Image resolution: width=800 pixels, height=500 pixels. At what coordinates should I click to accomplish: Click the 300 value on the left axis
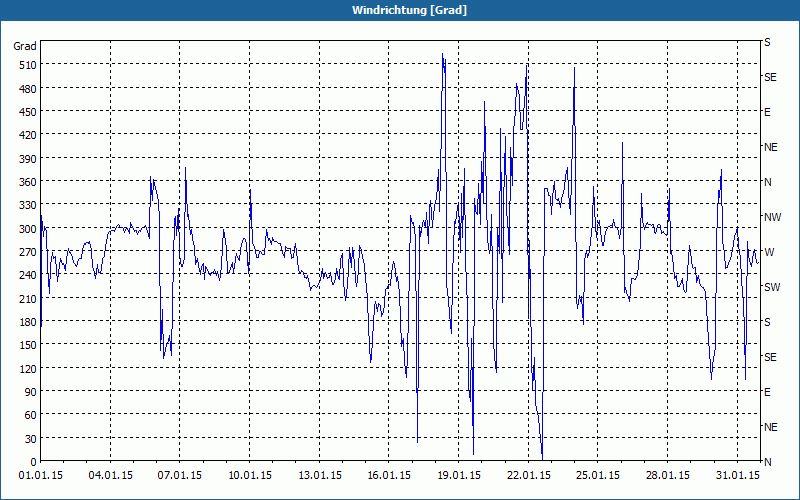pyautogui.click(x=28, y=229)
